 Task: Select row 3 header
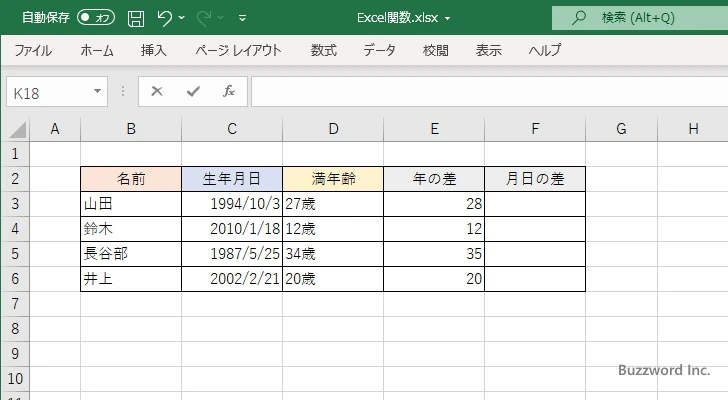[15, 204]
